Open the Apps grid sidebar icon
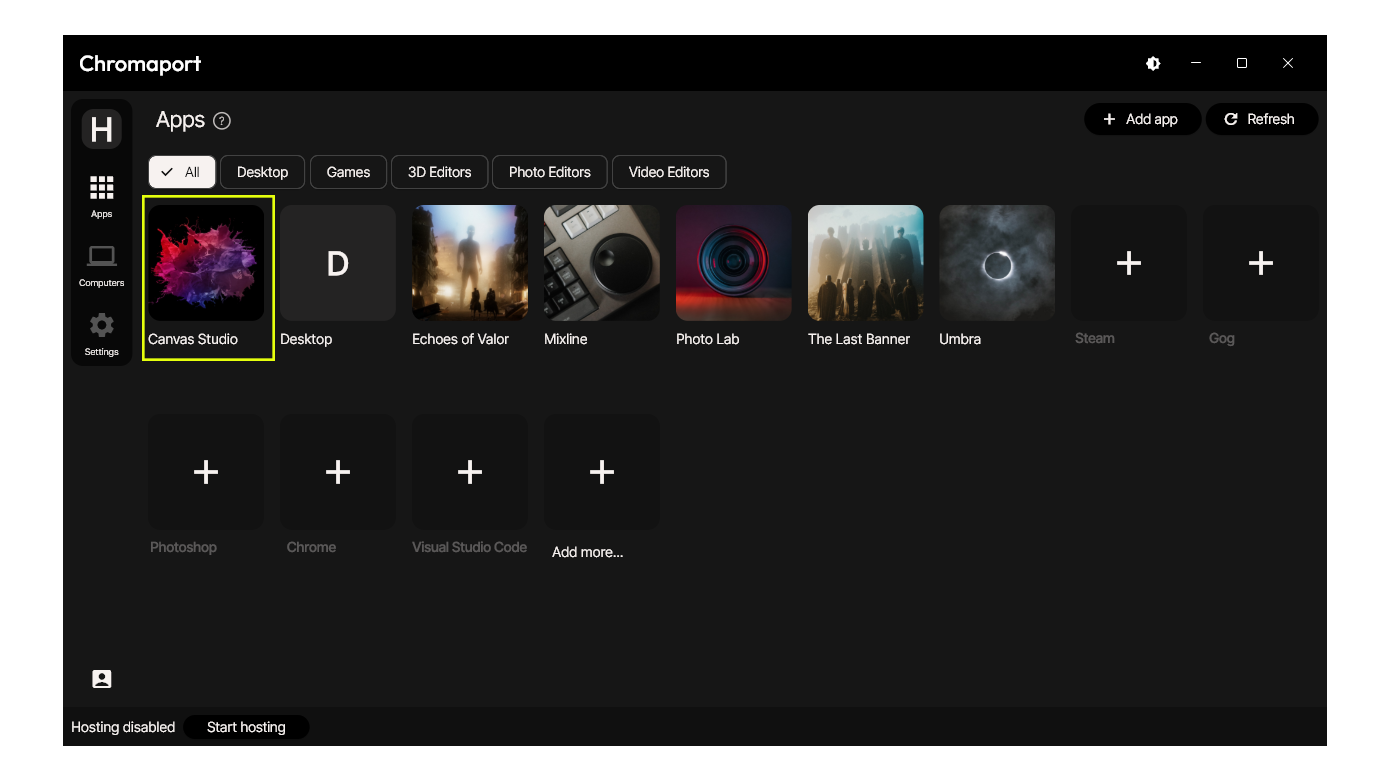The image size is (1390, 782). pyautogui.click(x=101, y=189)
